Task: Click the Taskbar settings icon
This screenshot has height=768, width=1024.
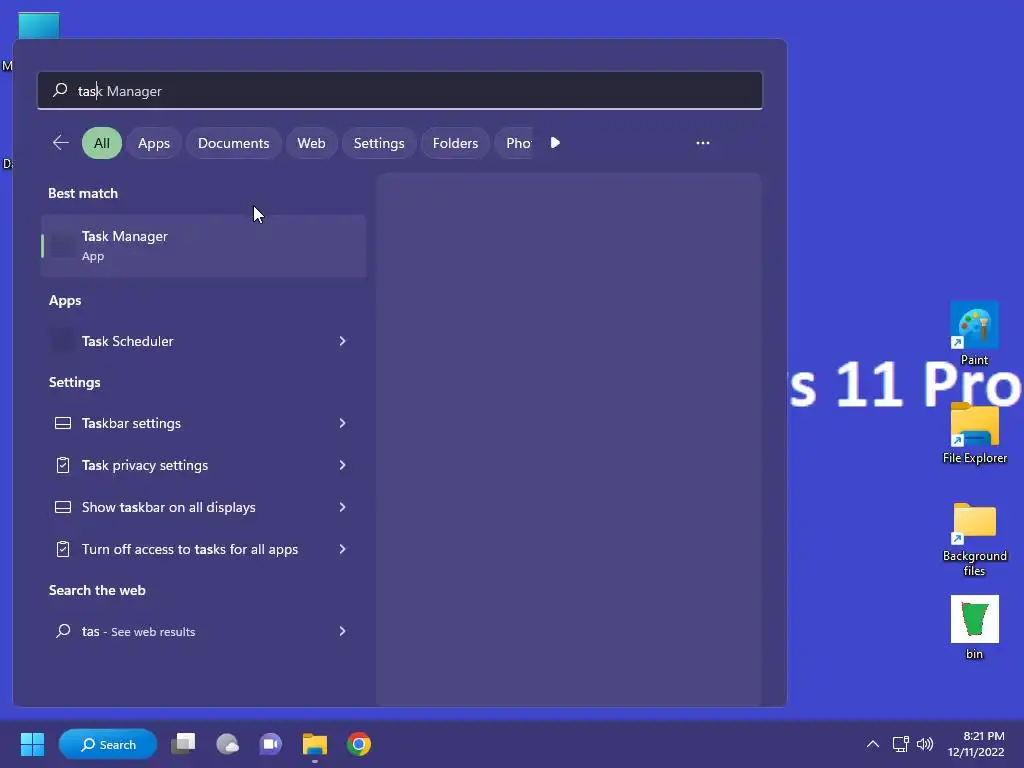Action: tap(63, 423)
